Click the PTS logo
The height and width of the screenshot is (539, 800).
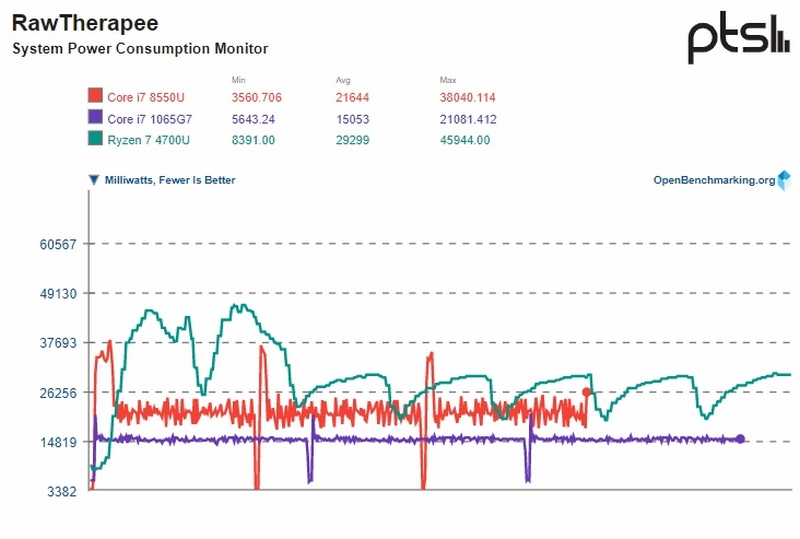(x=739, y=38)
